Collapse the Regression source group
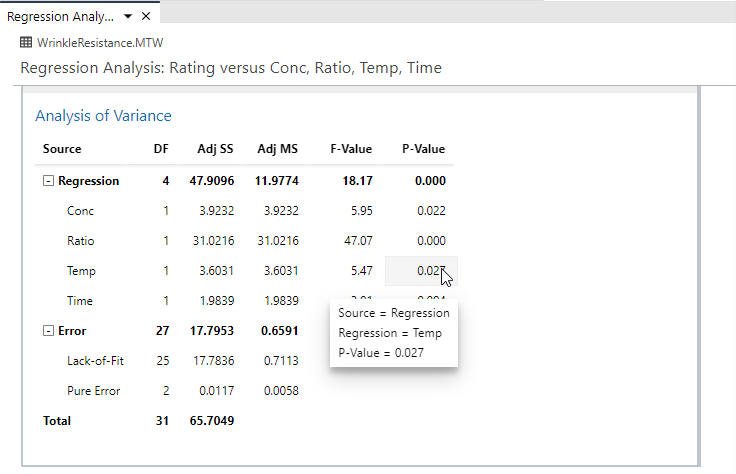The width and height of the screenshot is (736, 474). coord(48,181)
